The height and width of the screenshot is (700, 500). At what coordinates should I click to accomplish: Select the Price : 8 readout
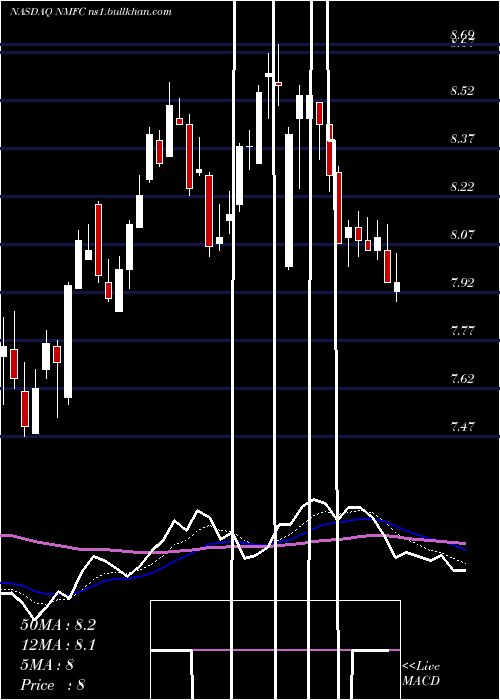tap(53, 685)
